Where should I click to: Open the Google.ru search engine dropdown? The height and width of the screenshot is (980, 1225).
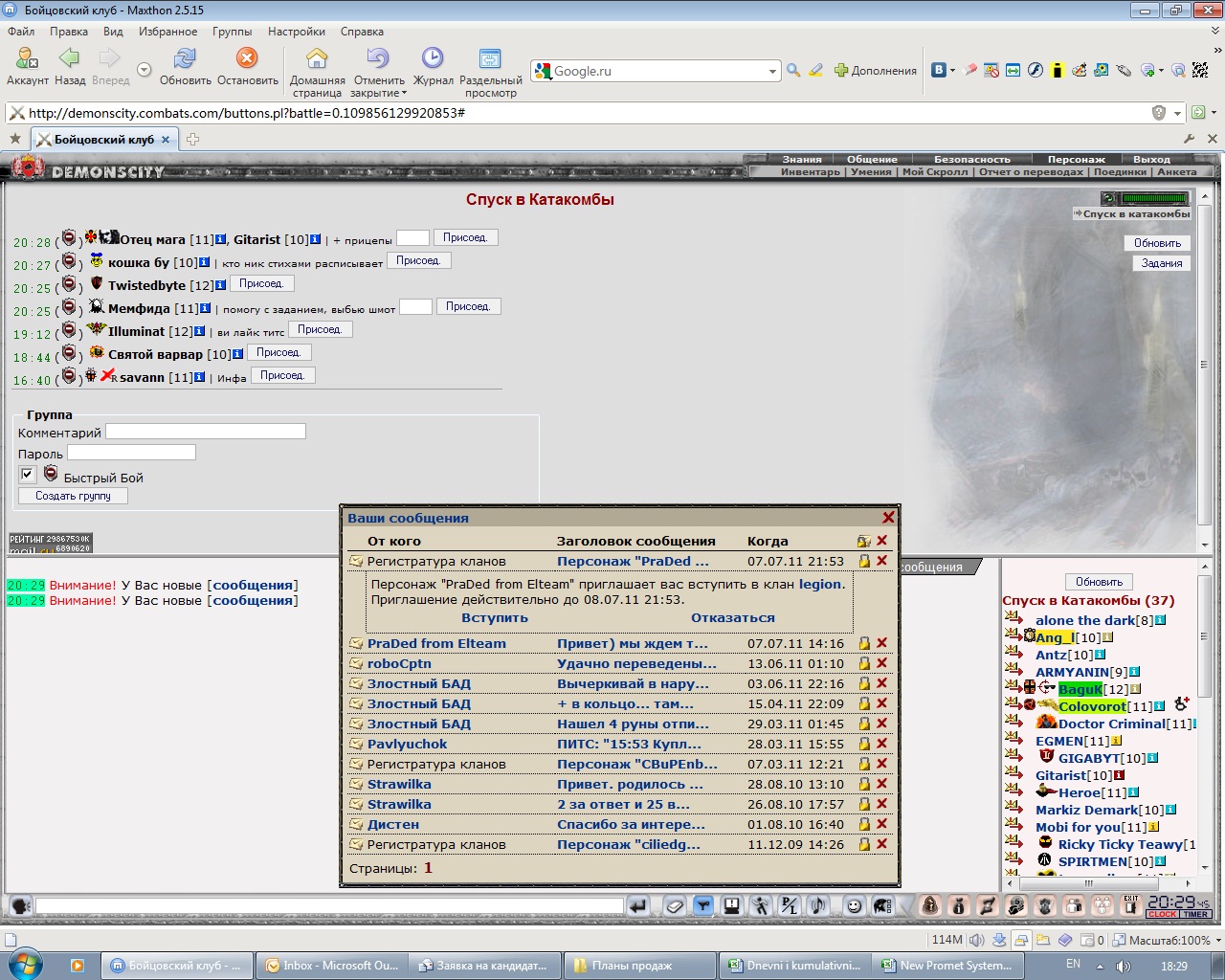772,71
